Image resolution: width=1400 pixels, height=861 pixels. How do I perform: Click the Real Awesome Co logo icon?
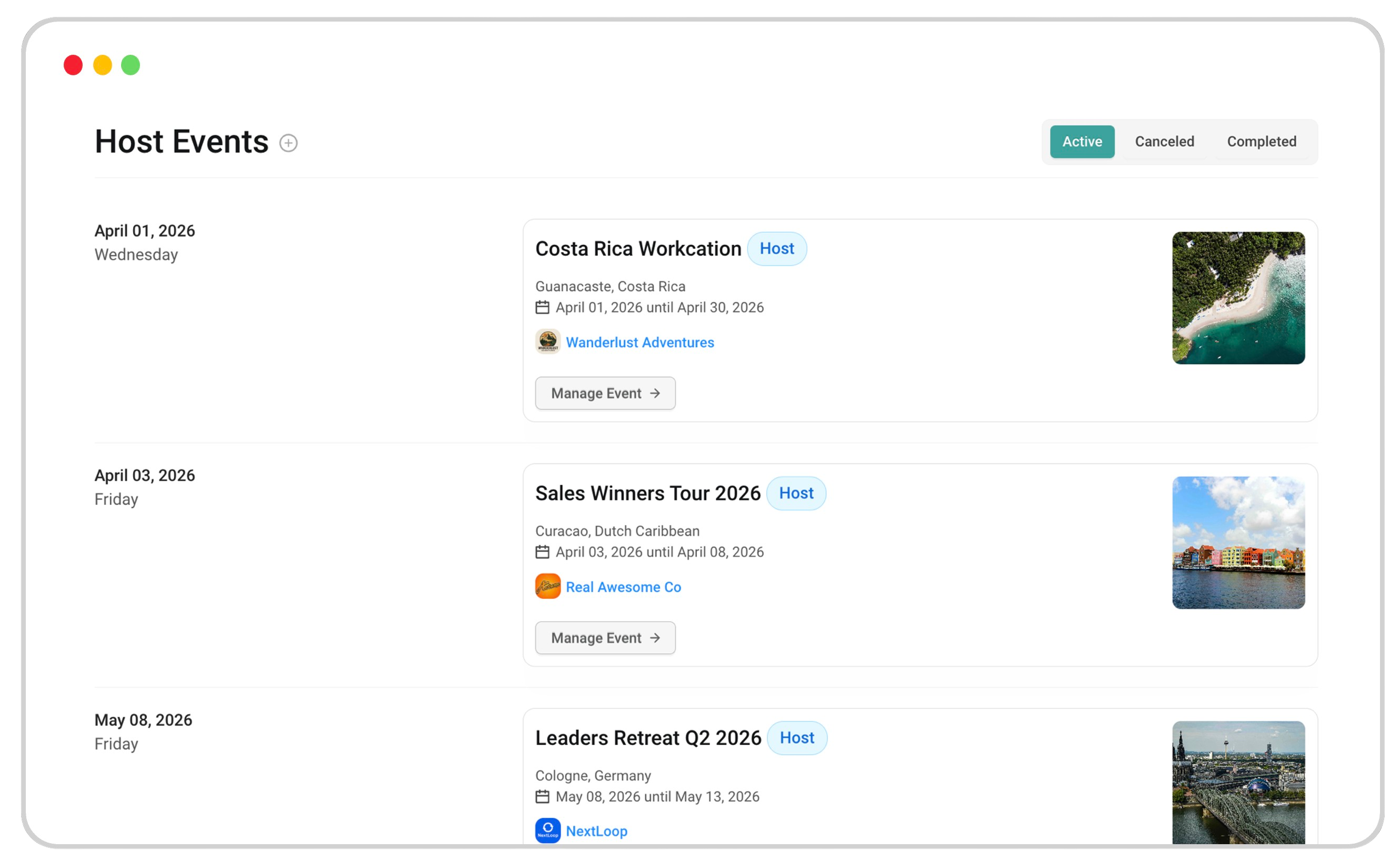(548, 586)
